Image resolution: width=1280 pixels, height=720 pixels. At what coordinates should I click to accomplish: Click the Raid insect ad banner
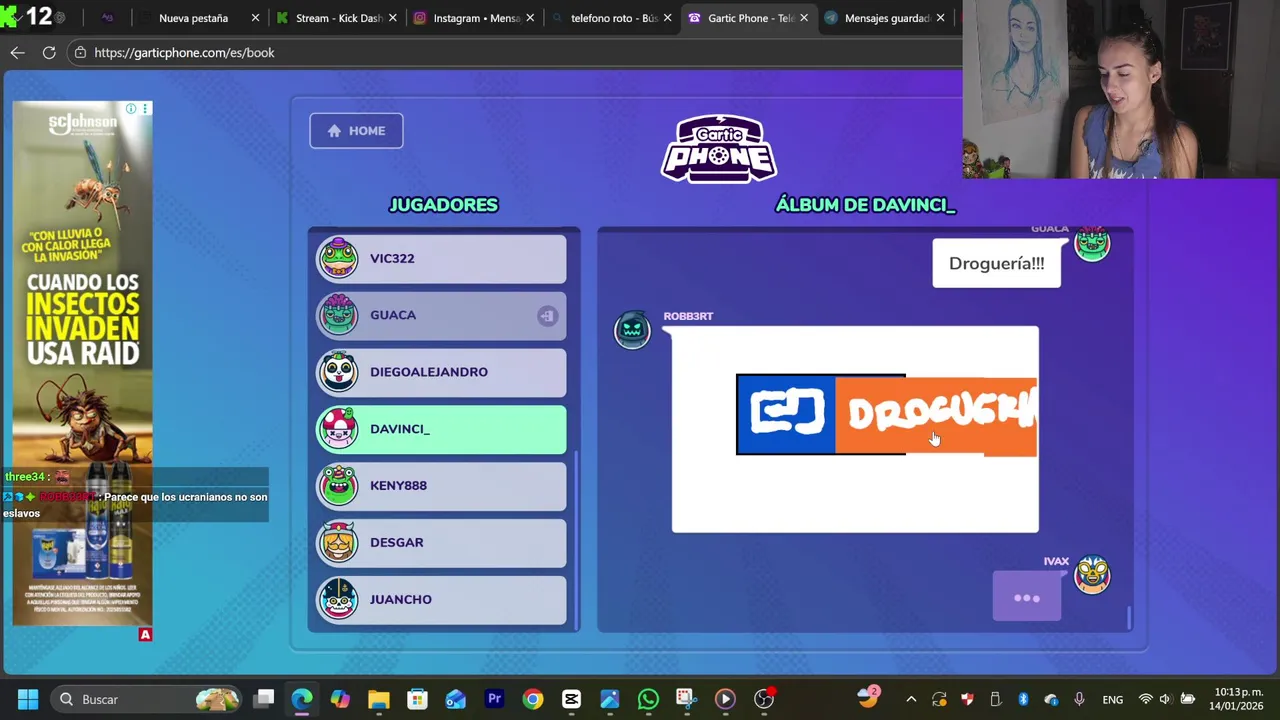(83, 364)
